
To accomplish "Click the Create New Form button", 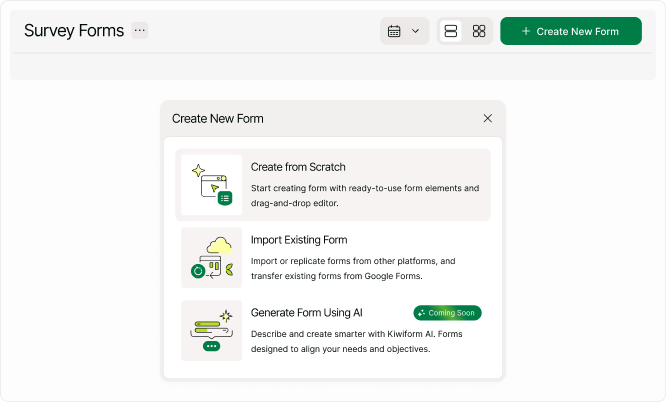I will pos(571,31).
